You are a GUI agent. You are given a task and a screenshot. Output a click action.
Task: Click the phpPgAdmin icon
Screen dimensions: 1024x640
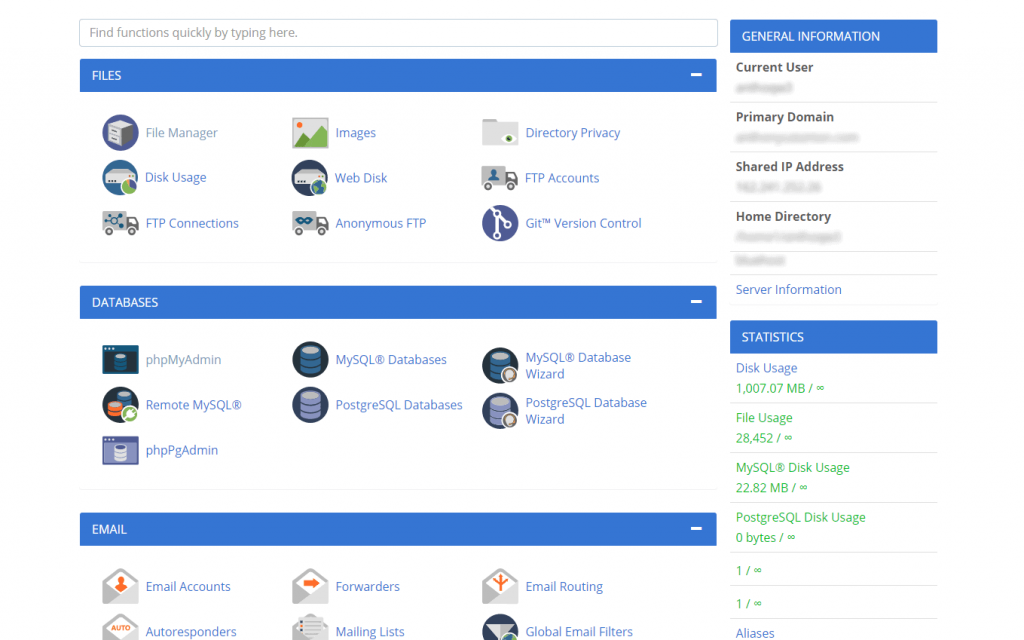pos(120,450)
